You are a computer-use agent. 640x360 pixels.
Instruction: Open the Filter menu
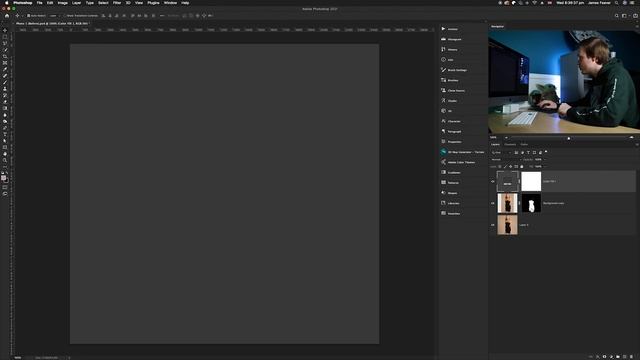[x=117, y=3]
